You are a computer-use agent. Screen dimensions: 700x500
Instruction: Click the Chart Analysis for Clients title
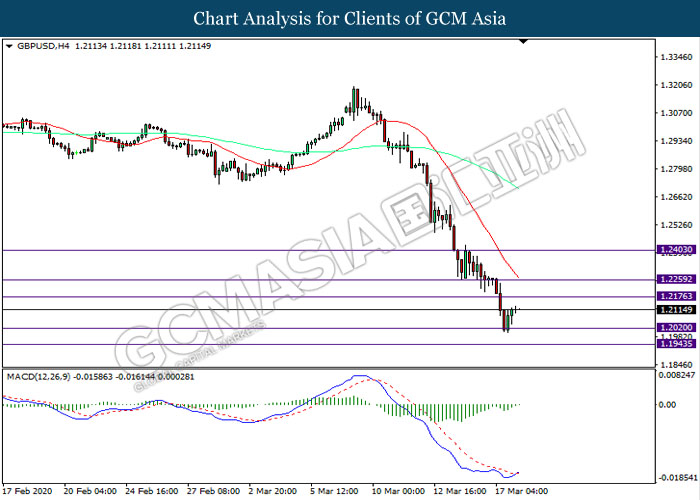point(350,19)
